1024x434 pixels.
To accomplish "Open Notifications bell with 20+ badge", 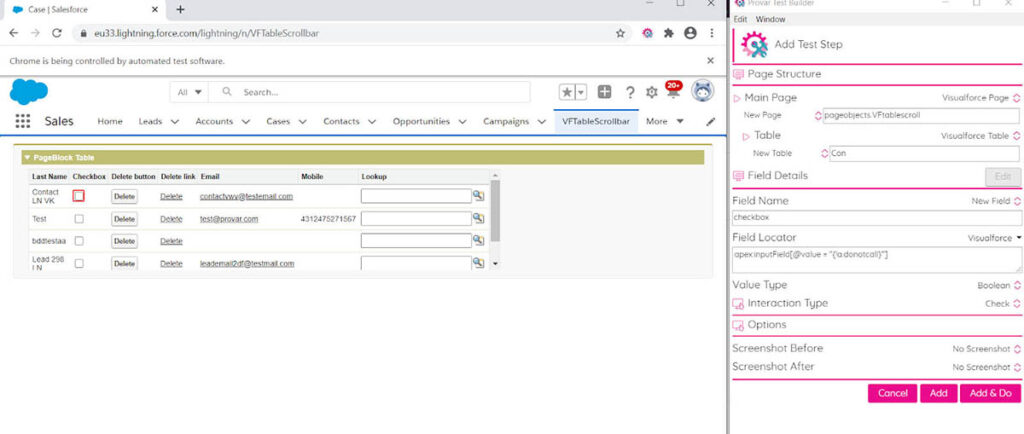I will click(673, 91).
